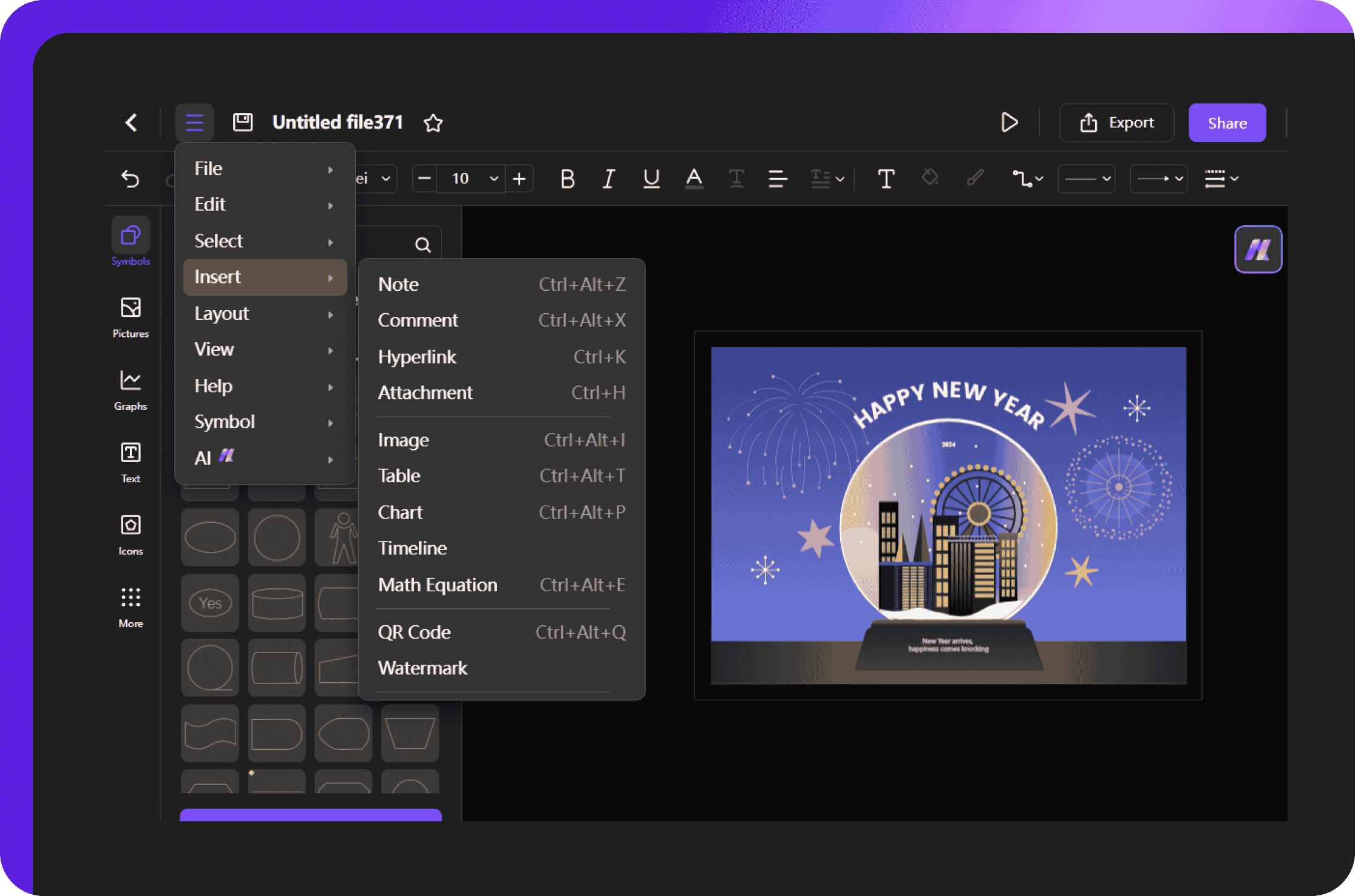The width and height of the screenshot is (1355, 896).
Task: Star the Untitled file371 as favorite
Action: [433, 123]
